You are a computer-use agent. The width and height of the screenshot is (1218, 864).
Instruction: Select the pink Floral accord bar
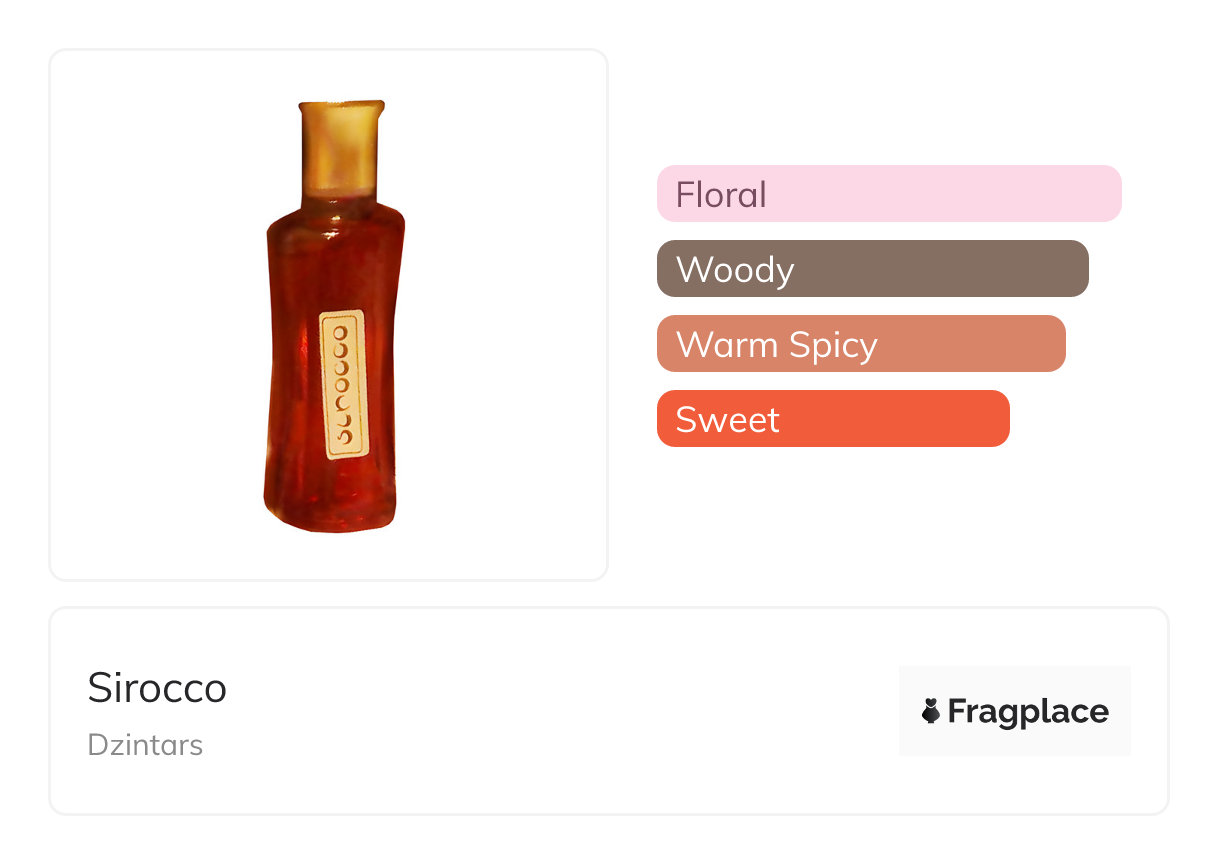click(x=889, y=193)
